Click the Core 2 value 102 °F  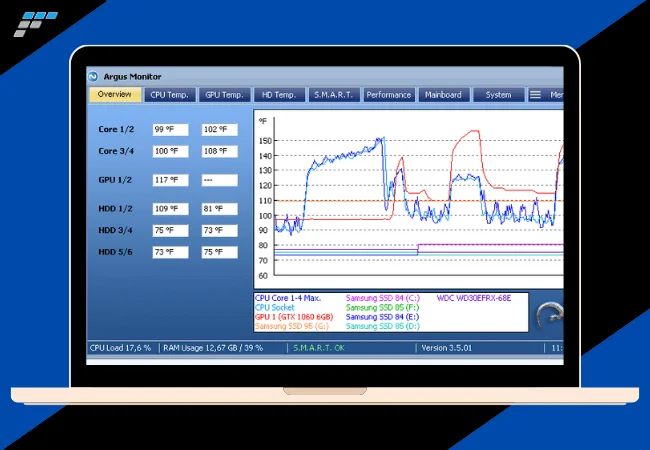click(220, 130)
